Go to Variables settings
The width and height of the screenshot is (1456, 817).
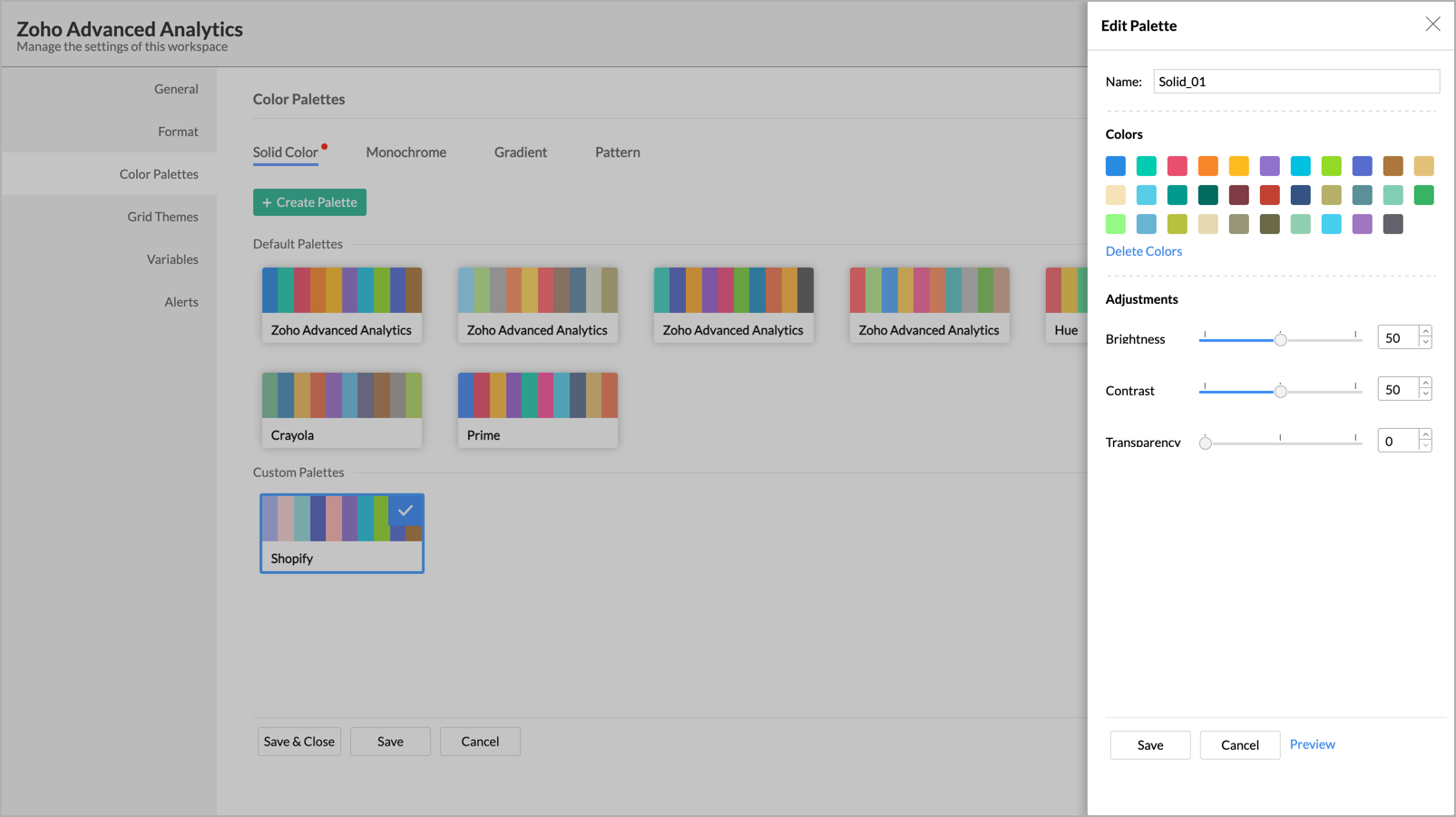[x=172, y=259]
